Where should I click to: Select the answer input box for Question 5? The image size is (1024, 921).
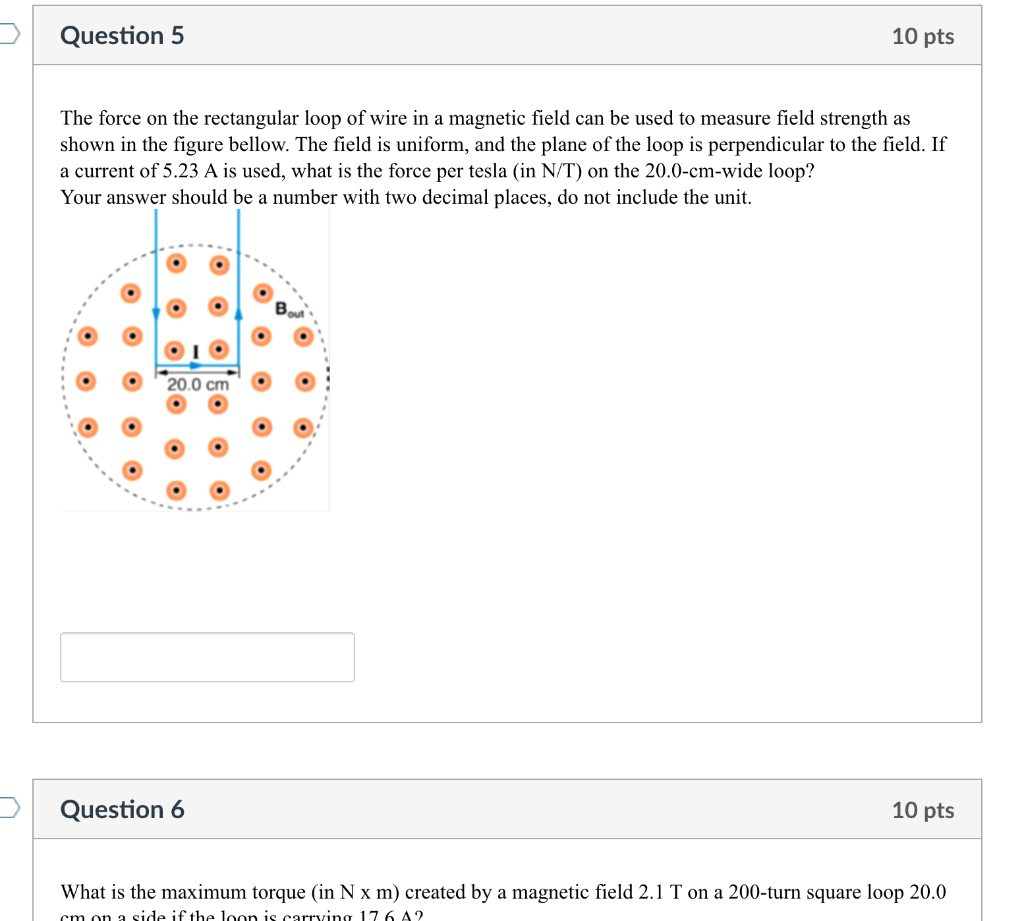click(x=207, y=657)
